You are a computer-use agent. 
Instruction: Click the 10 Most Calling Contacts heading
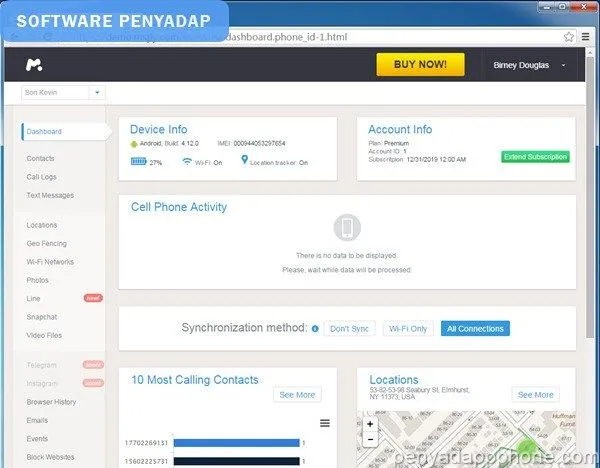click(x=195, y=380)
